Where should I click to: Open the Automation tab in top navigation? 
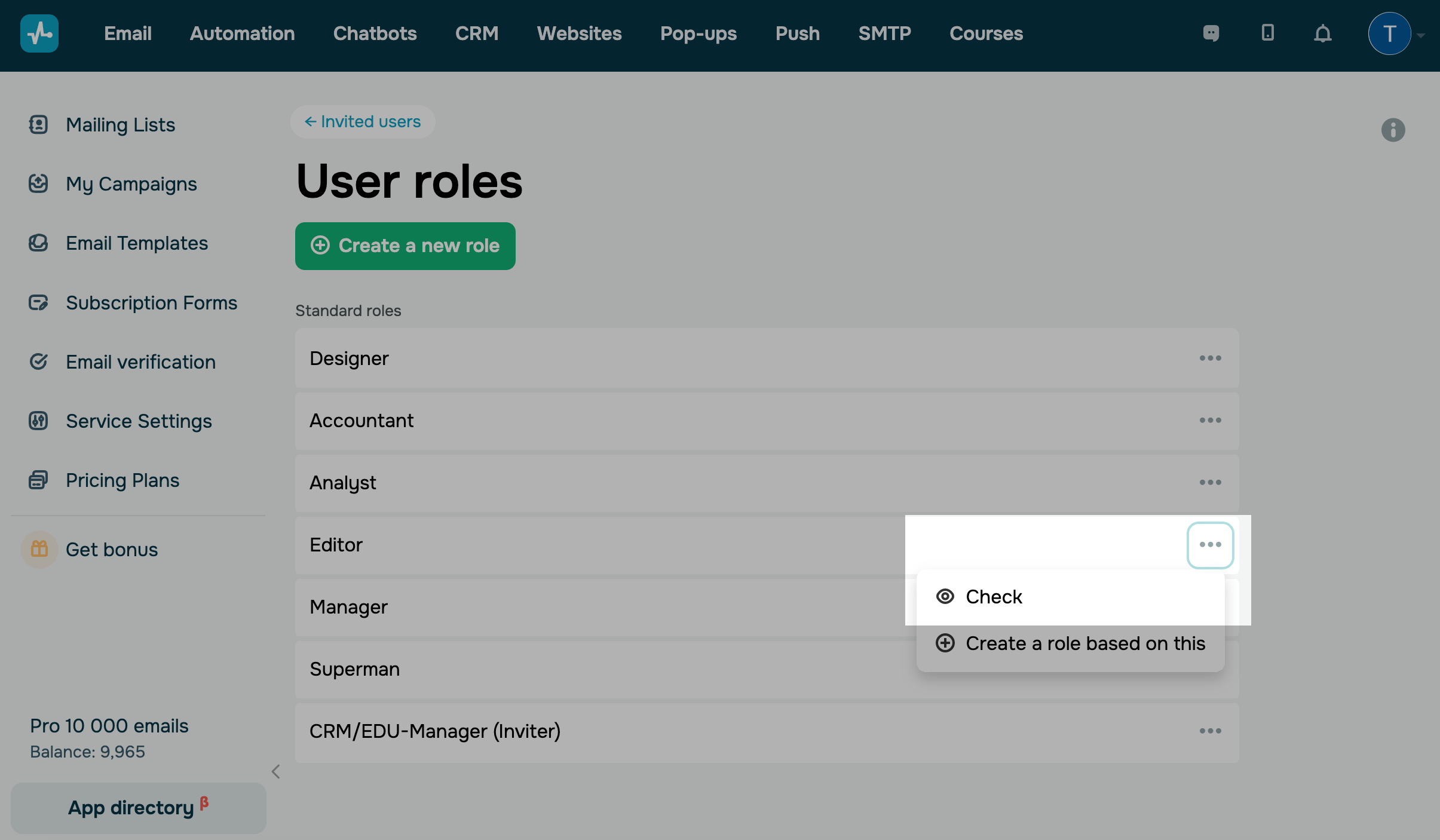(x=242, y=33)
